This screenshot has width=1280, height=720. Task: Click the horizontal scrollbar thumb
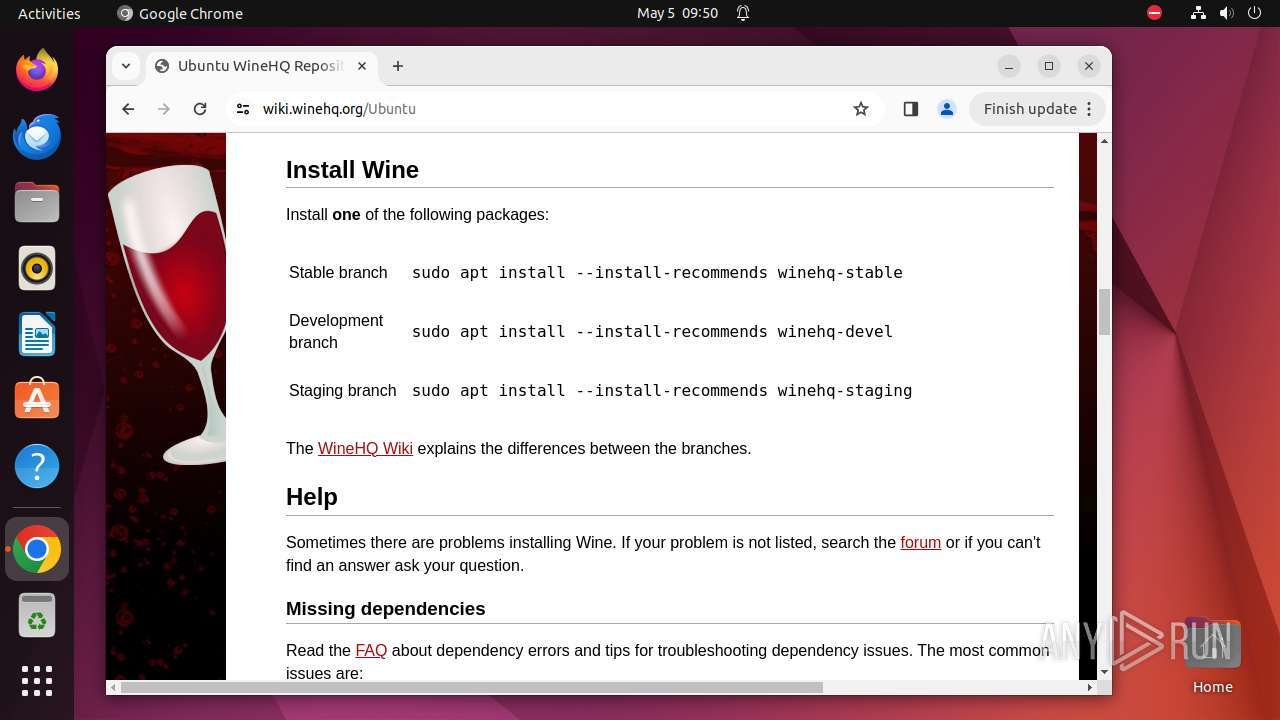coord(472,687)
